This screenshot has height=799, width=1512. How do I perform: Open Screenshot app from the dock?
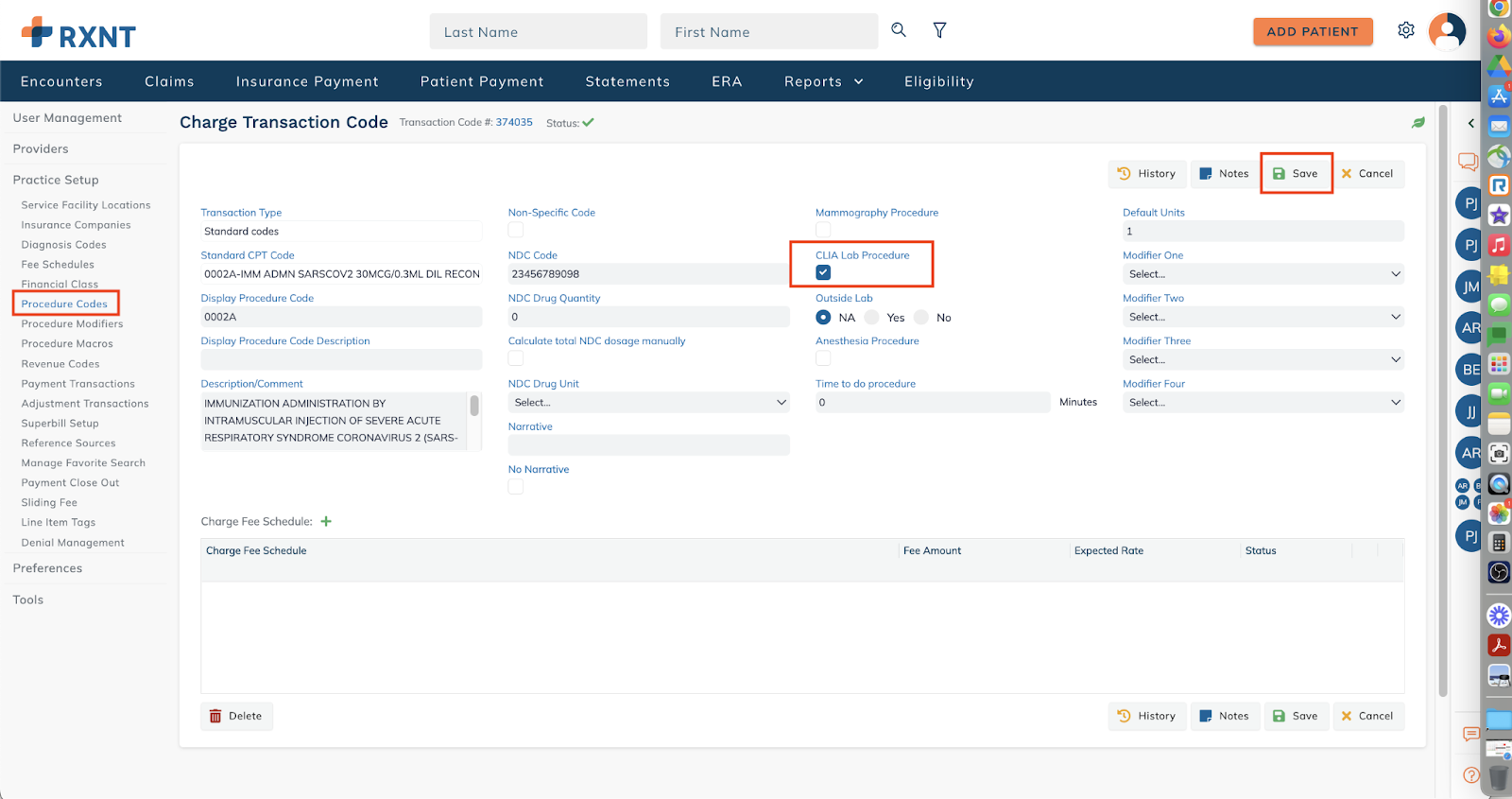click(x=1499, y=454)
